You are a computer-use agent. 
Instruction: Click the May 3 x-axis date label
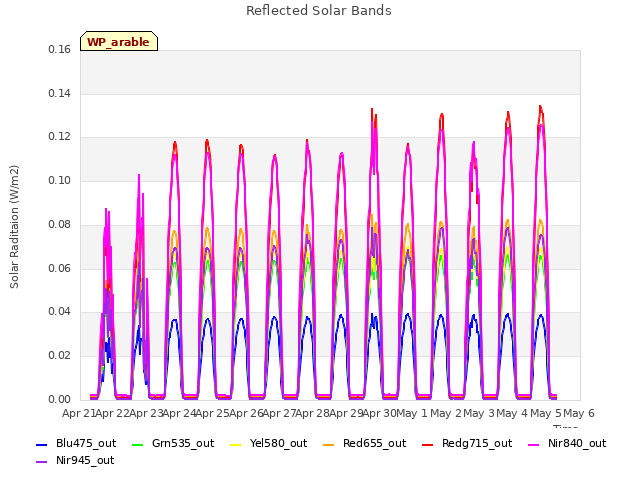(478, 413)
